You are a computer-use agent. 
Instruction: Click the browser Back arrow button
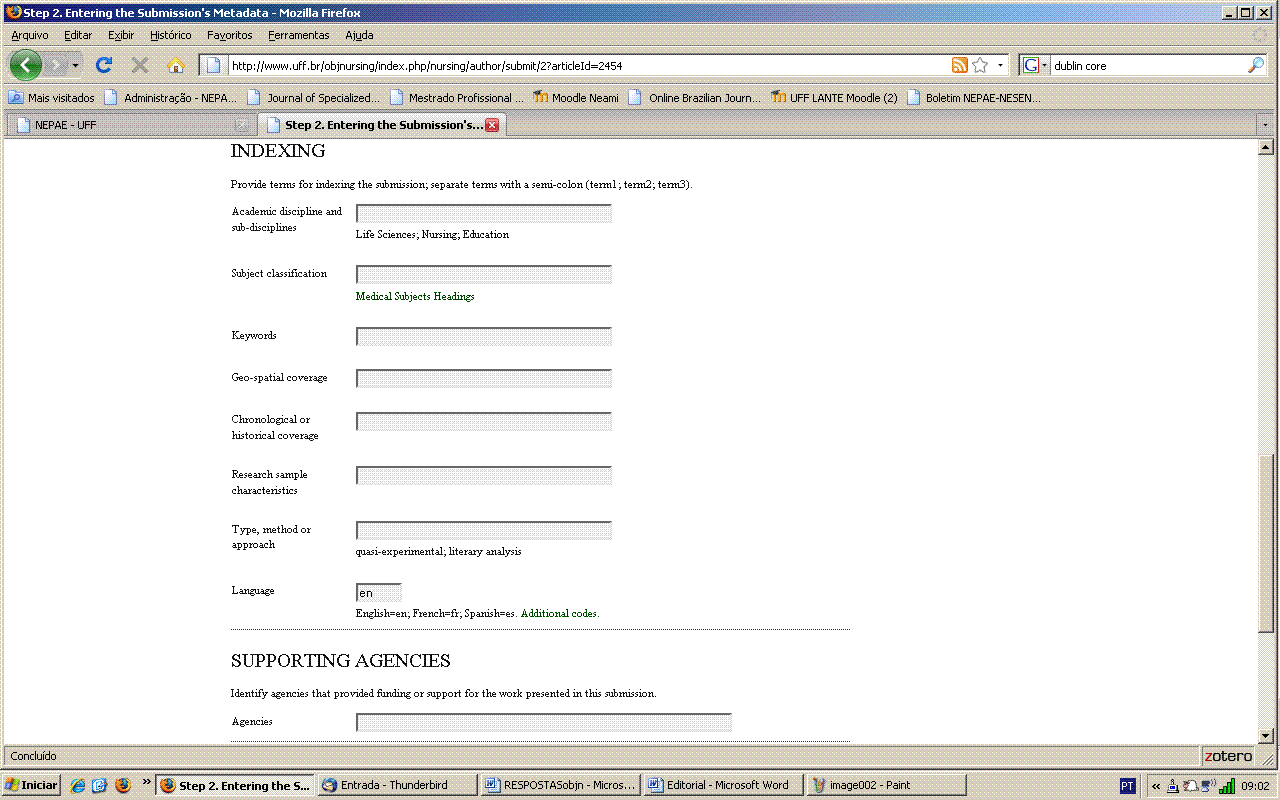point(25,65)
